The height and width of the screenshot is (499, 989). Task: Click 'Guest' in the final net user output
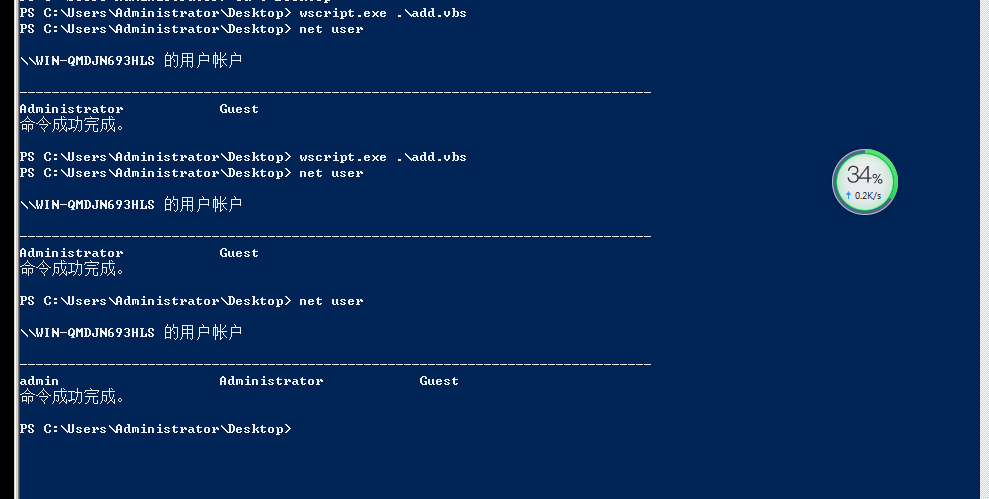pyautogui.click(x=439, y=381)
